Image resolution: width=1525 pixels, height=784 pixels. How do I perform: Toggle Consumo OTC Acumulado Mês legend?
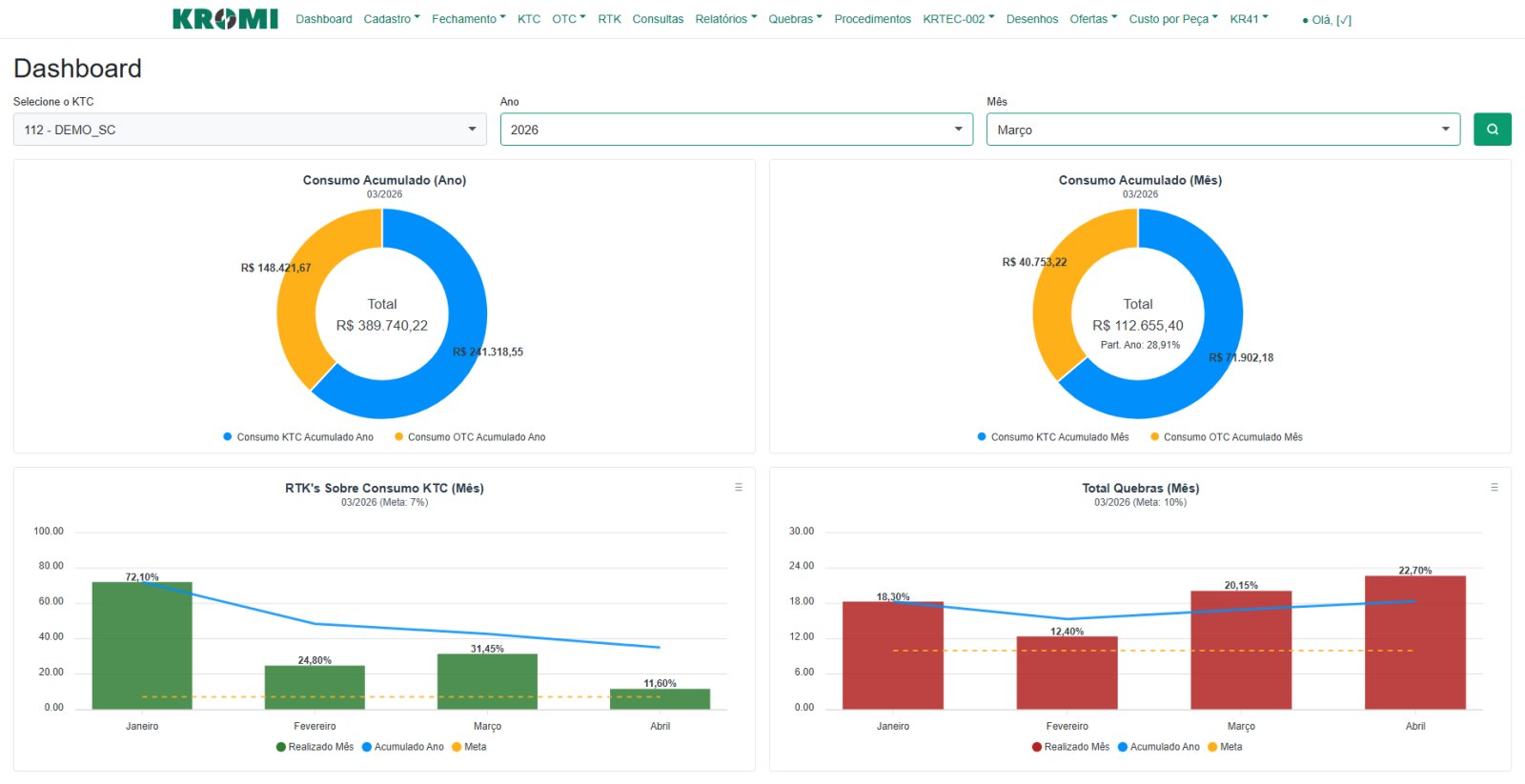pyautogui.click(x=1227, y=437)
